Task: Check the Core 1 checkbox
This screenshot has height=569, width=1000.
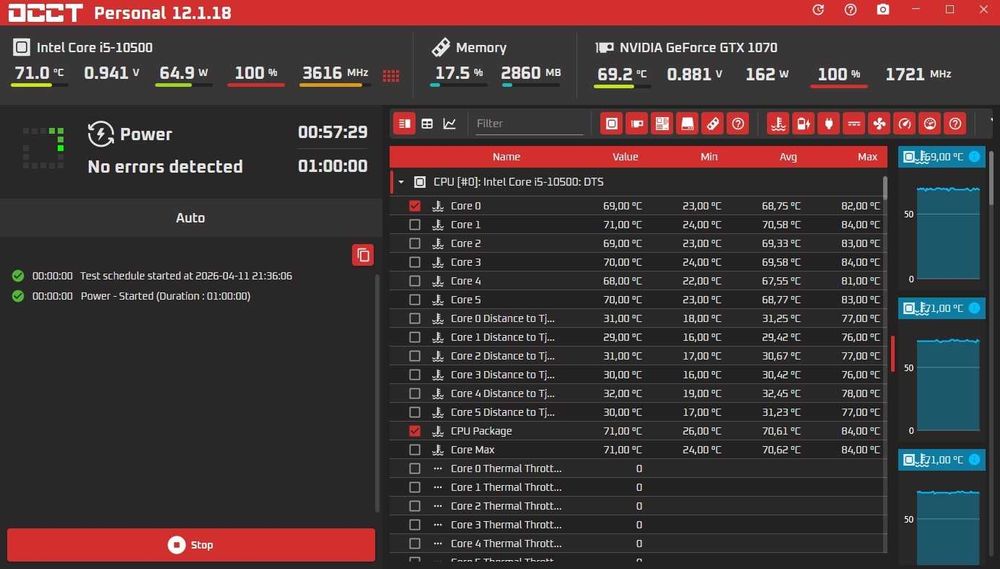Action: (x=415, y=225)
